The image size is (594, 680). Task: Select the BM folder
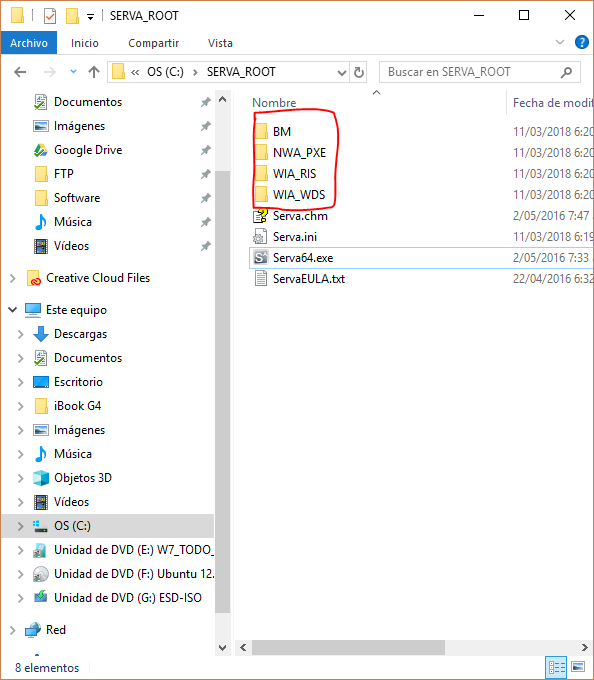282,131
